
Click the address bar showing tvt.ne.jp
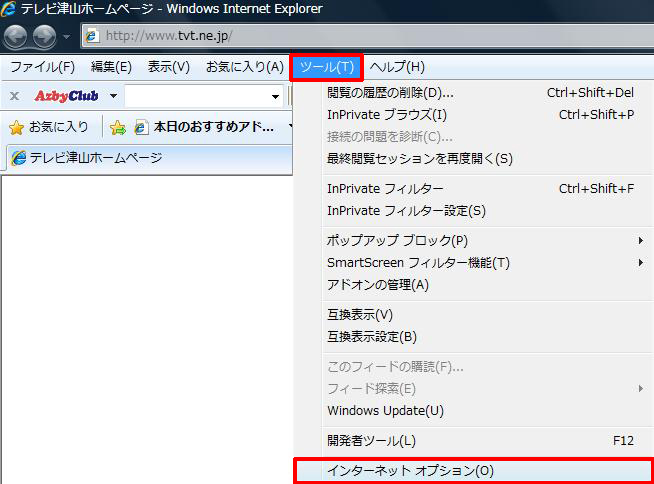click(367, 36)
